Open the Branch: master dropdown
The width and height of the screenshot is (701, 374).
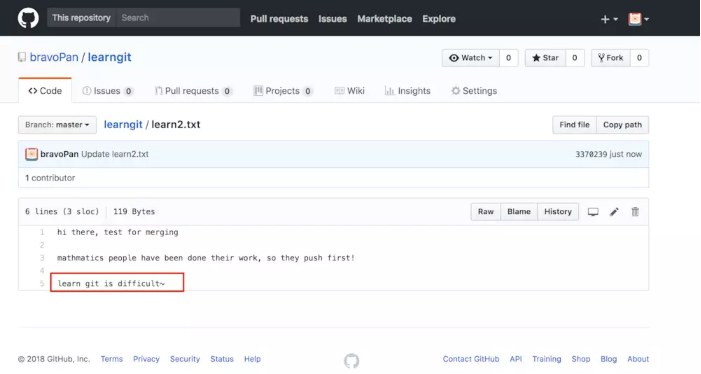(57, 125)
